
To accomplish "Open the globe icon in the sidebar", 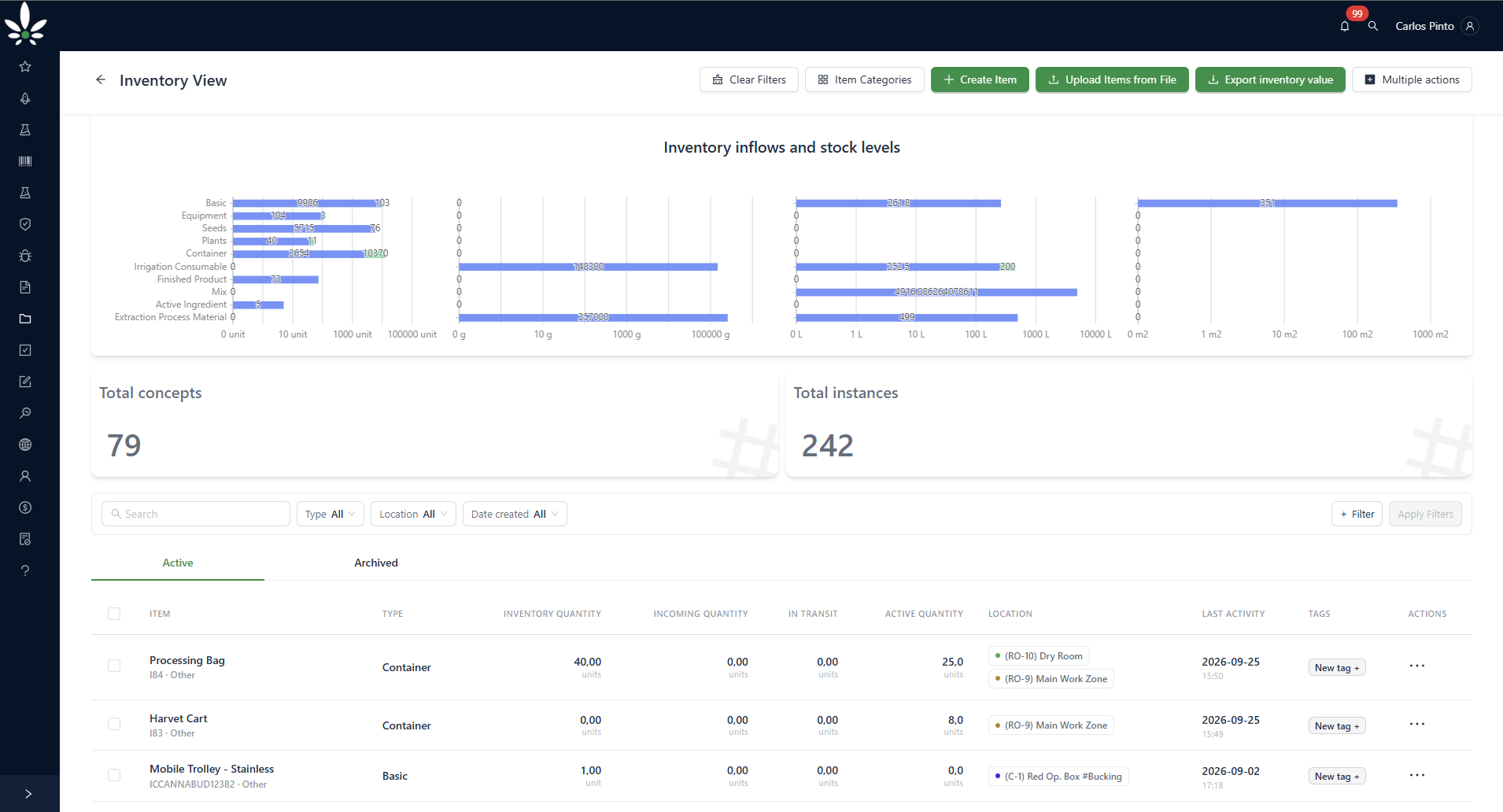I will (x=25, y=445).
